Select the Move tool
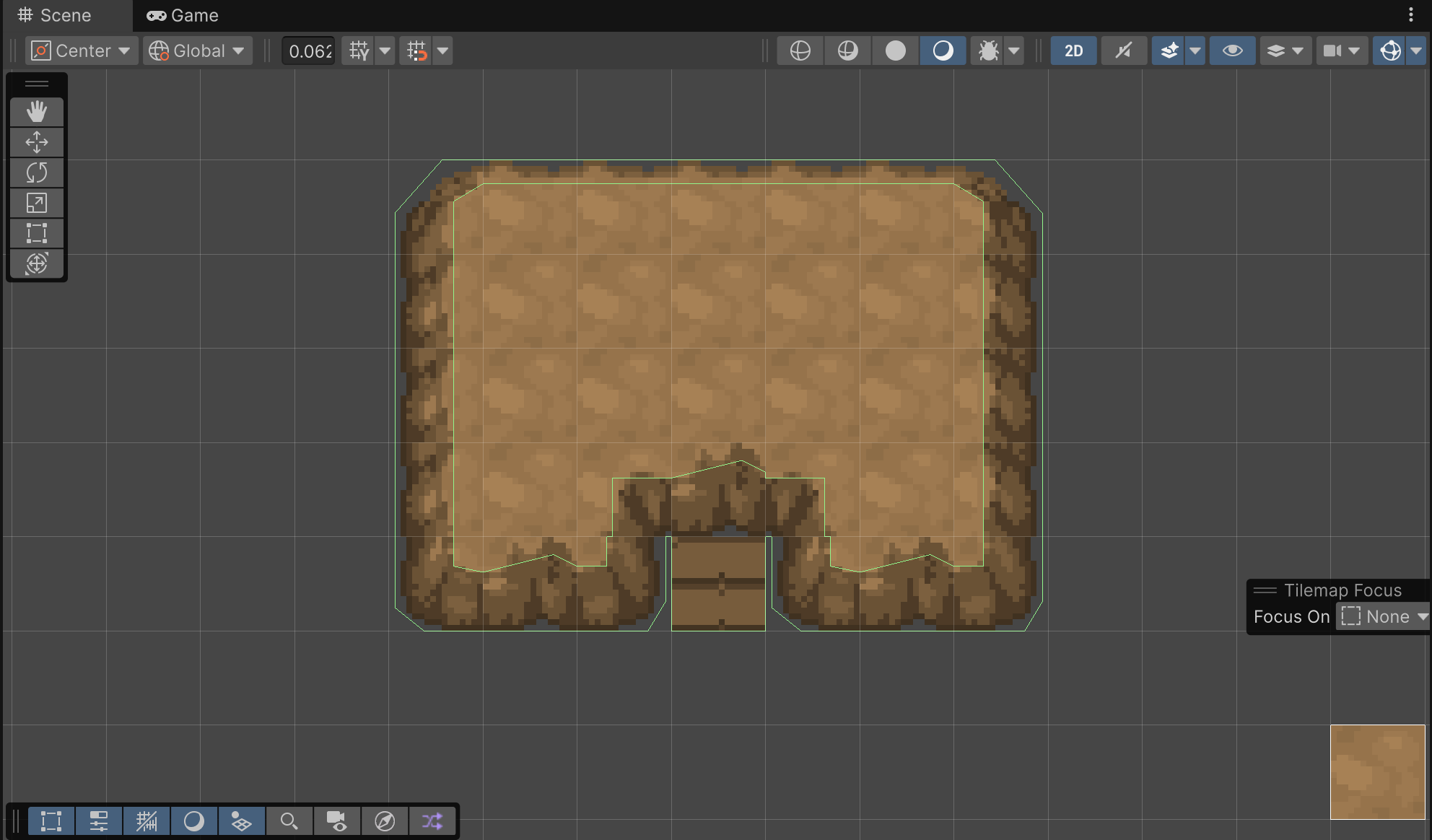The height and width of the screenshot is (840, 1432). click(37, 142)
